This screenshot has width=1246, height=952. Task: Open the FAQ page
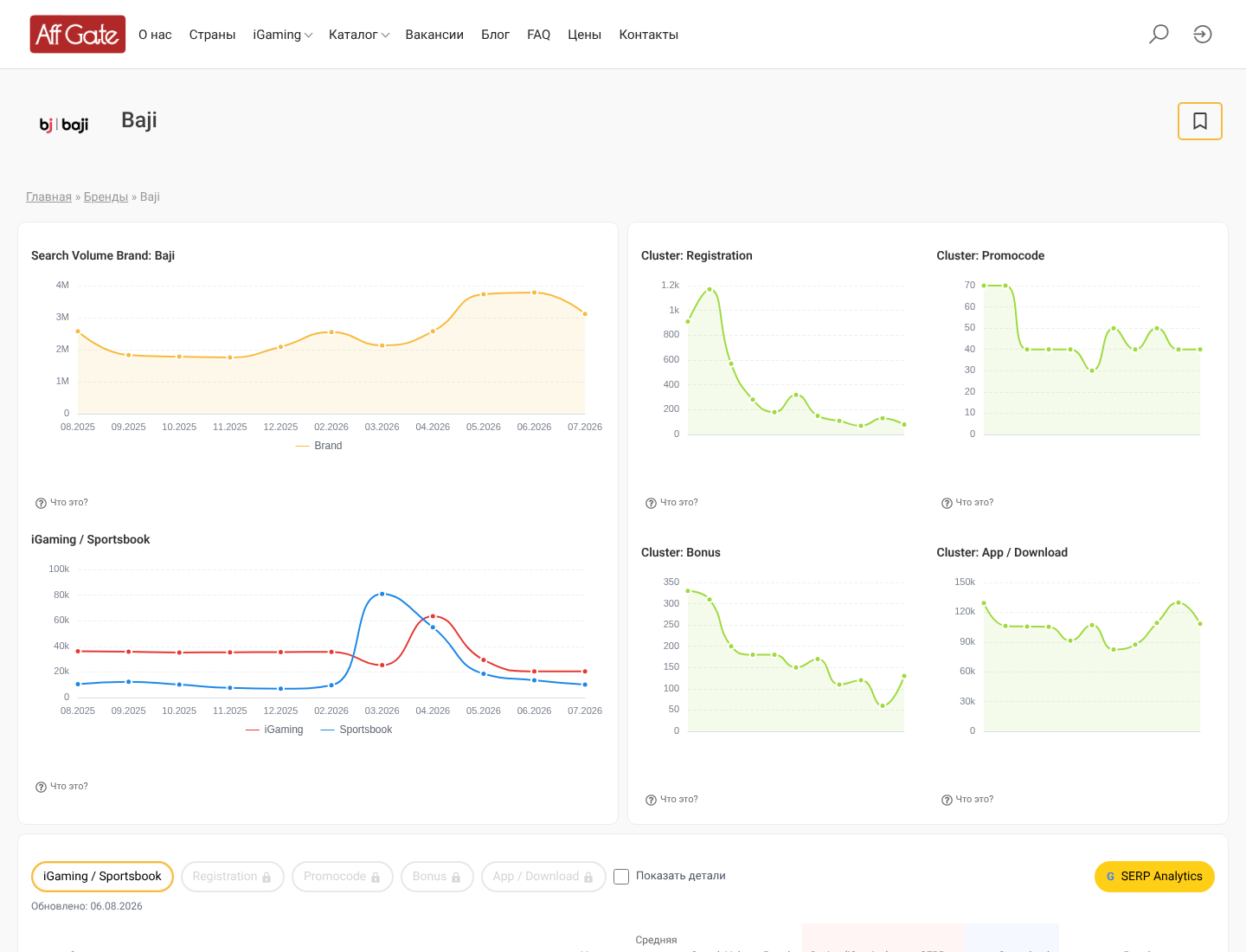click(538, 35)
